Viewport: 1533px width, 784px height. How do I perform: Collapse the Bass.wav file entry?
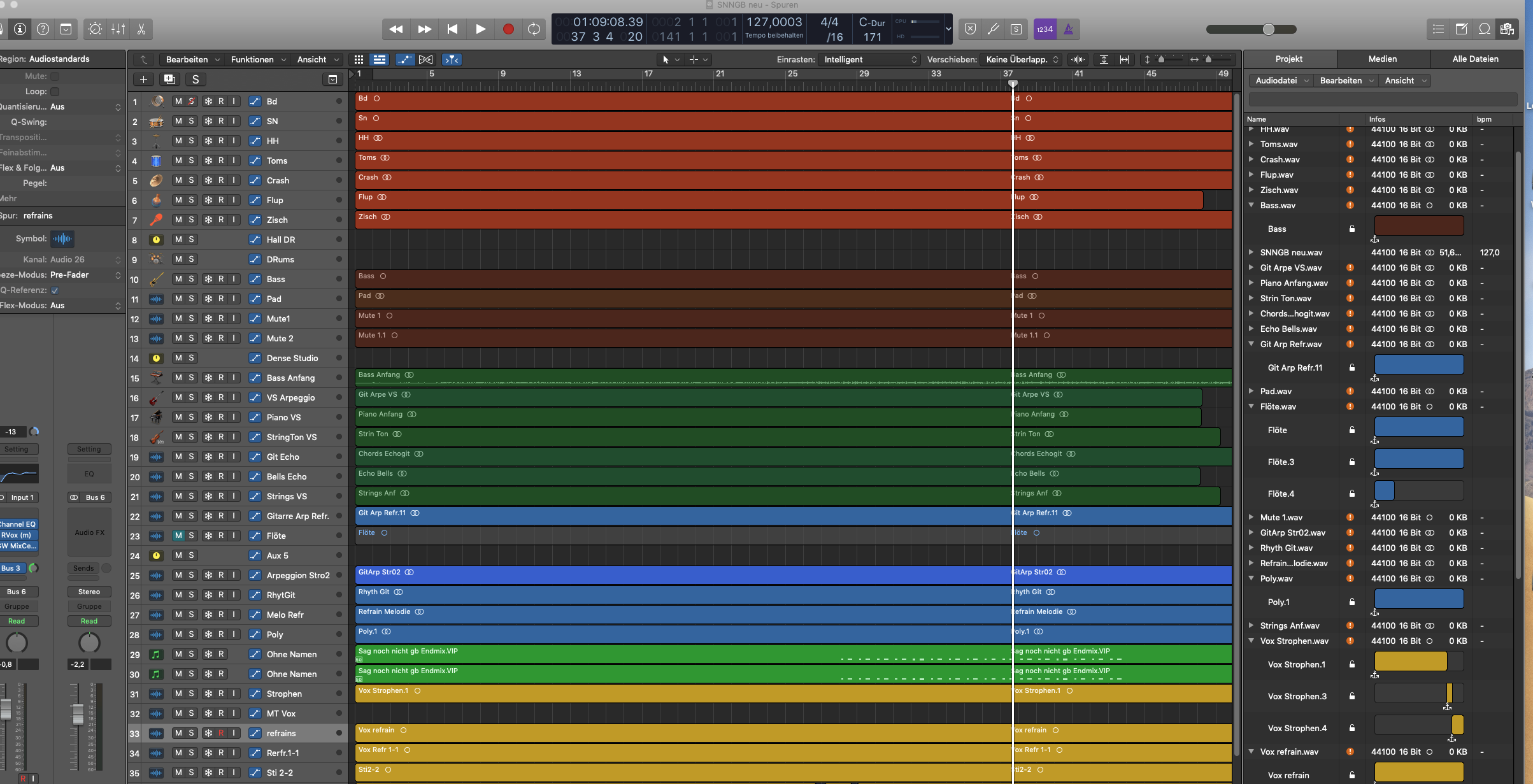pos(1251,205)
